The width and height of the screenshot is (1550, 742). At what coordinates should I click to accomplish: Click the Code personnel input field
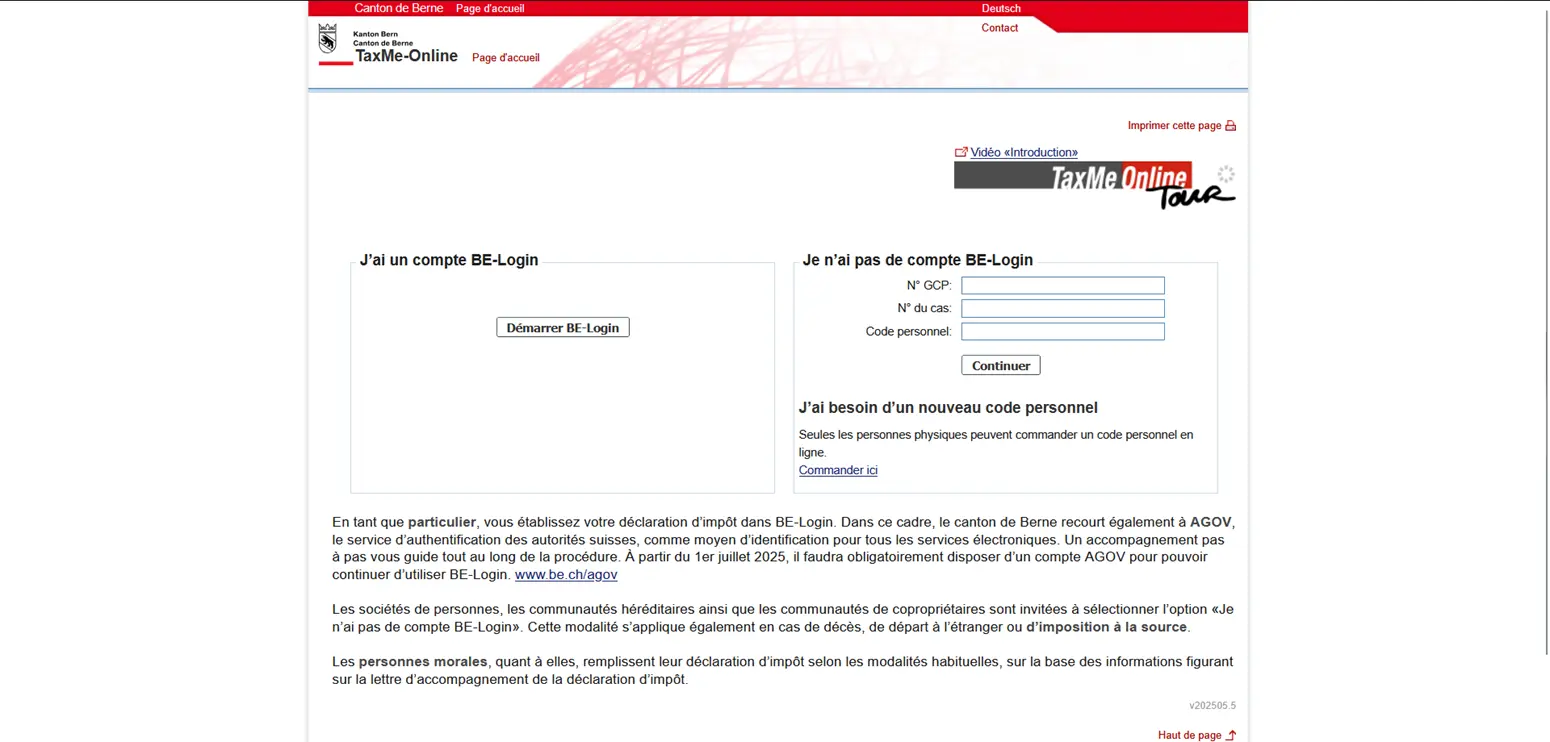[1062, 331]
